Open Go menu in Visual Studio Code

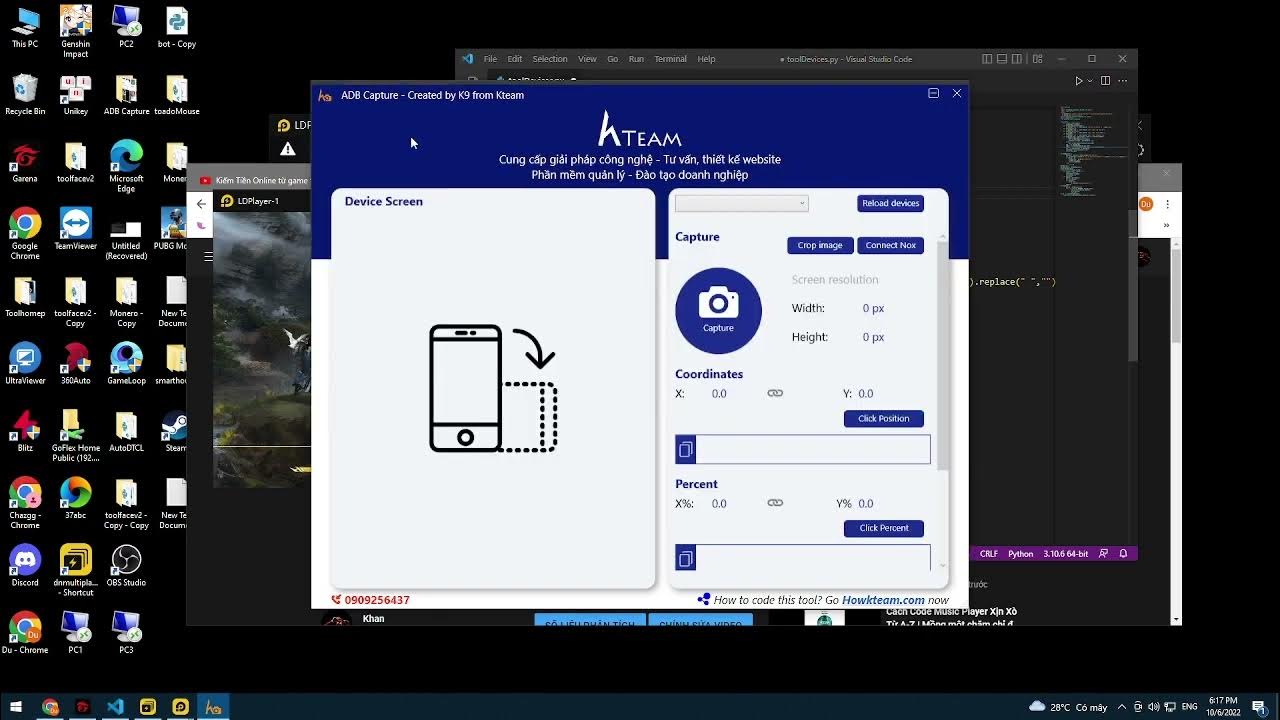point(612,59)
